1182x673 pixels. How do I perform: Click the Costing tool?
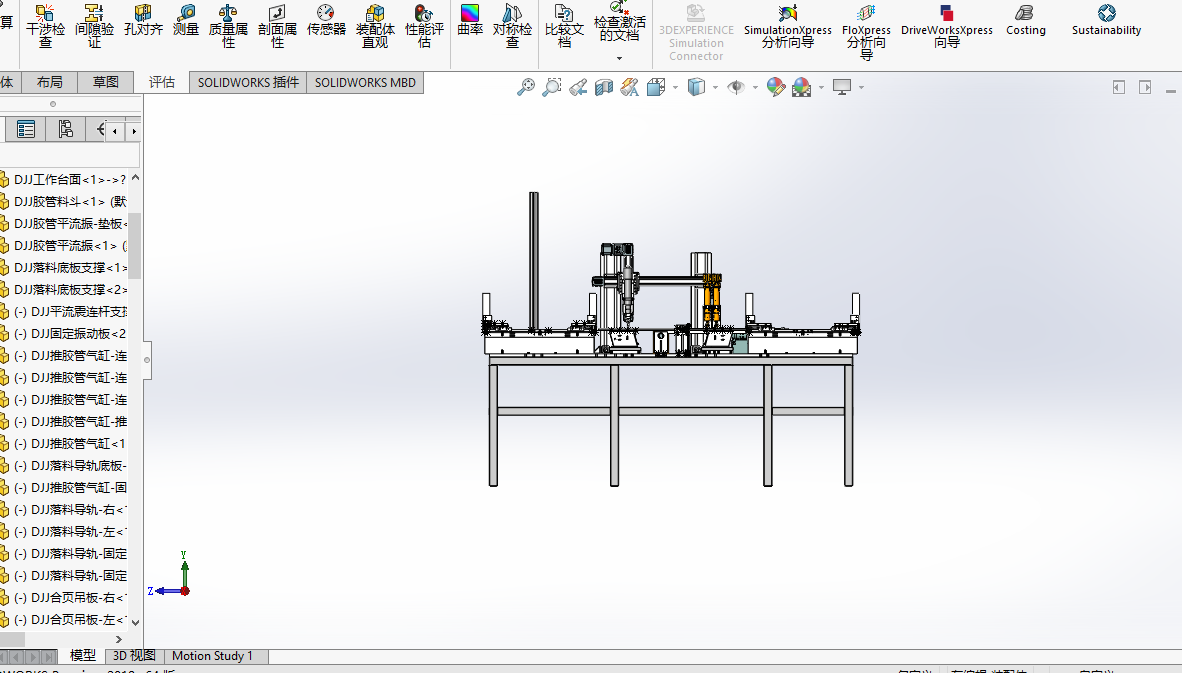(1025, 20)
